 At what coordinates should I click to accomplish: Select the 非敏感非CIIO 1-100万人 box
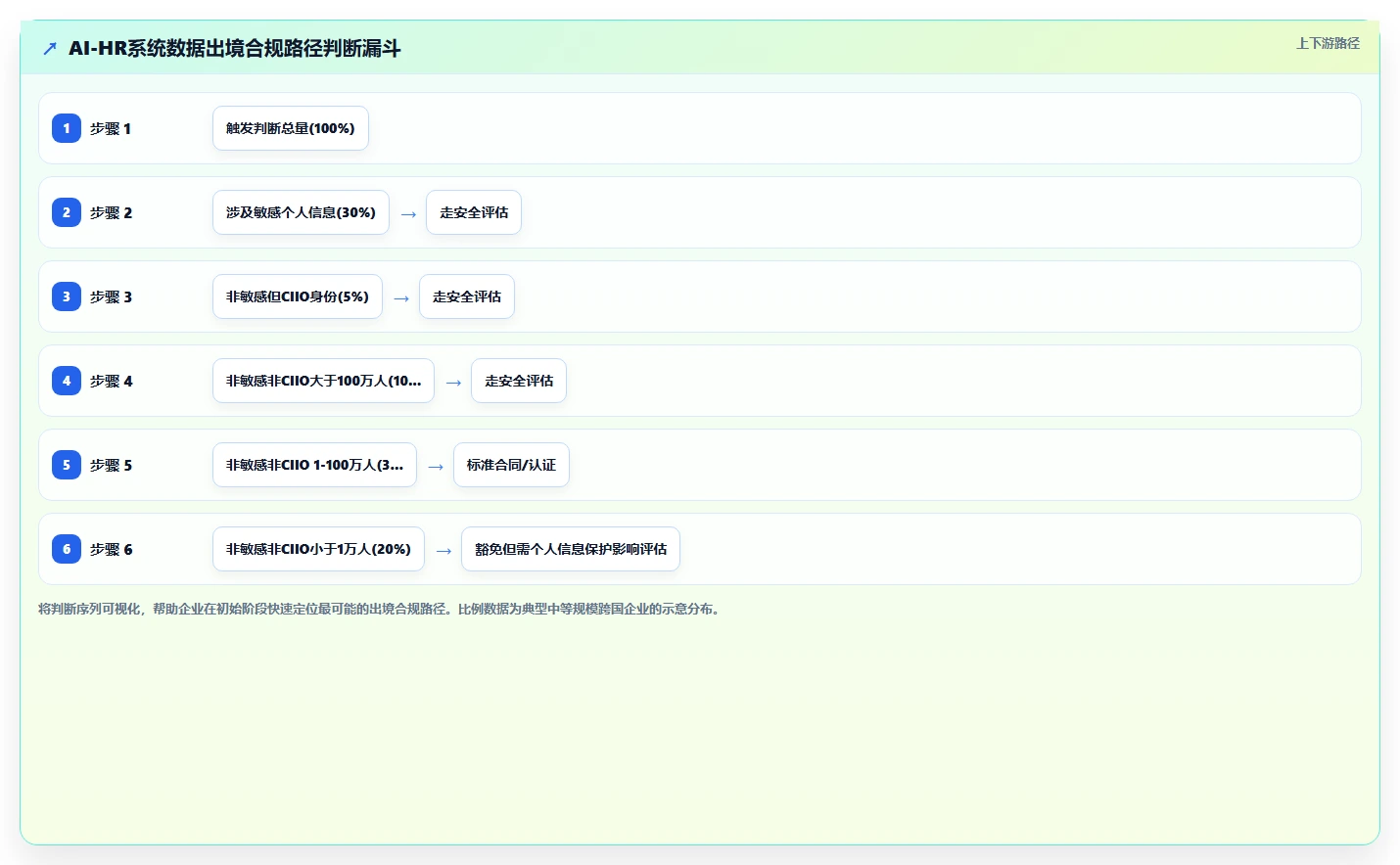314,465
